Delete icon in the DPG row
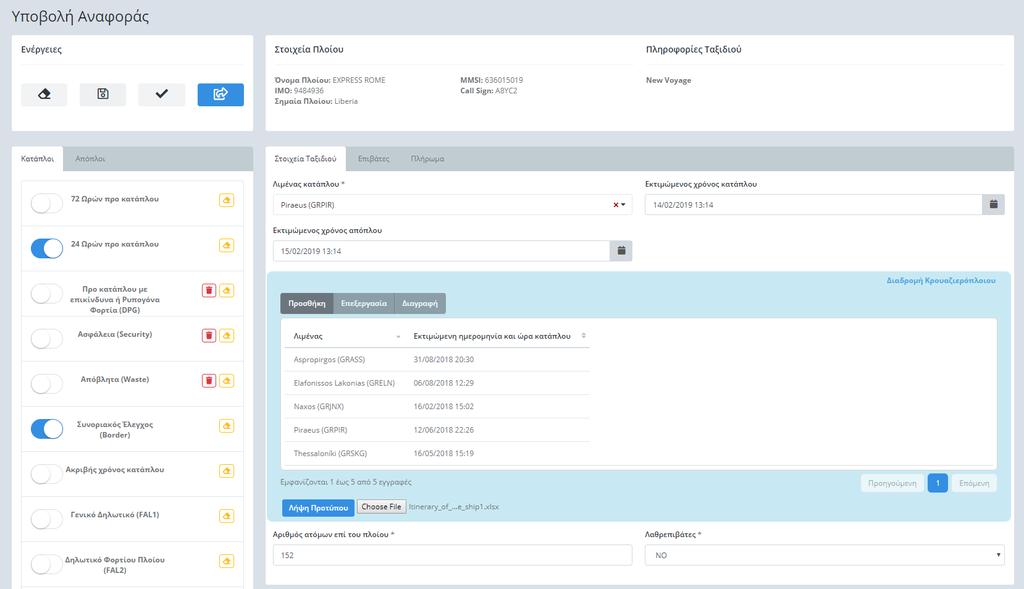Viewport: 1024px width, 589px height. (x=209, y=290)
